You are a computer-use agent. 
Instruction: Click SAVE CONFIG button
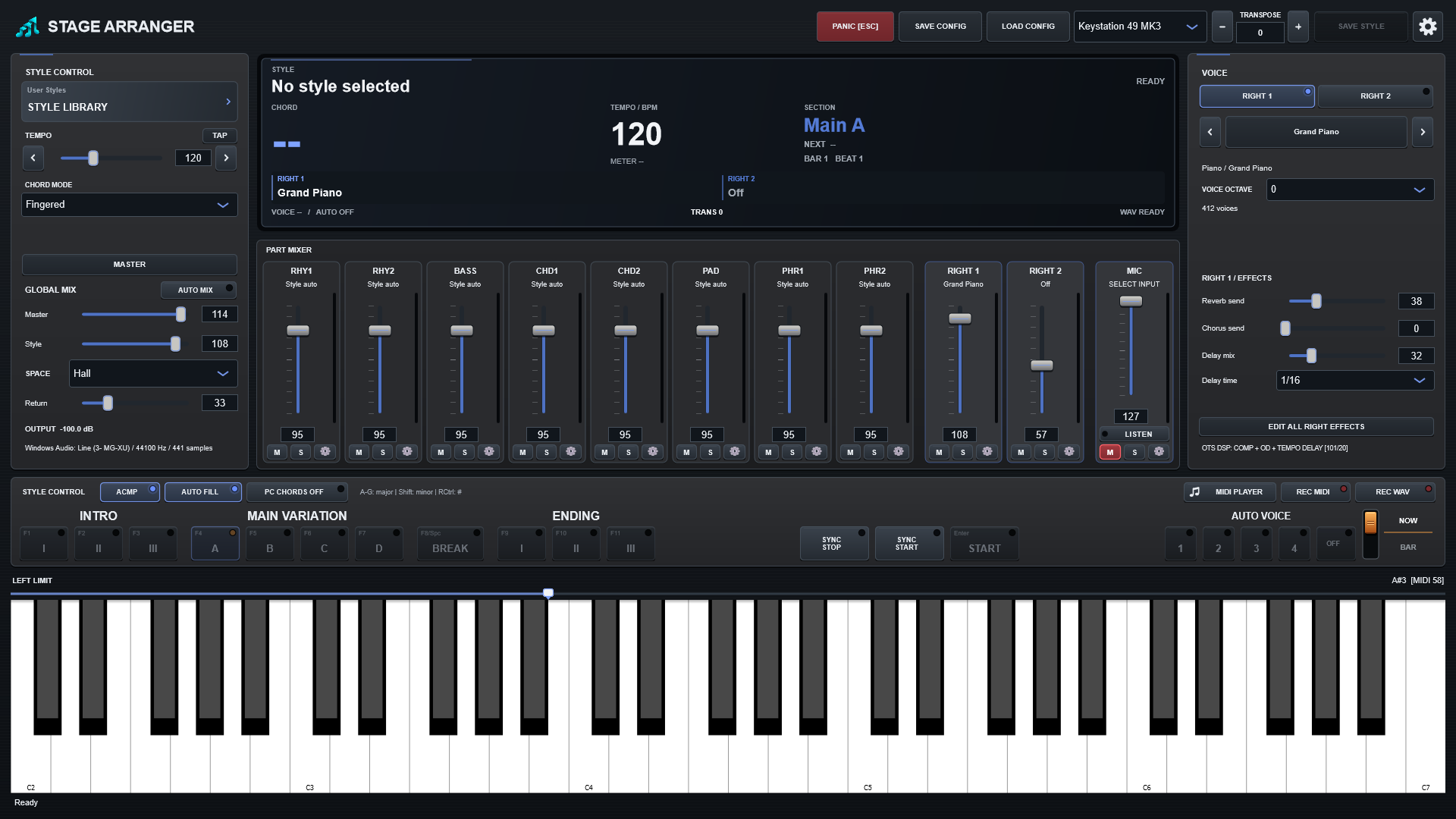click(940, 27)
